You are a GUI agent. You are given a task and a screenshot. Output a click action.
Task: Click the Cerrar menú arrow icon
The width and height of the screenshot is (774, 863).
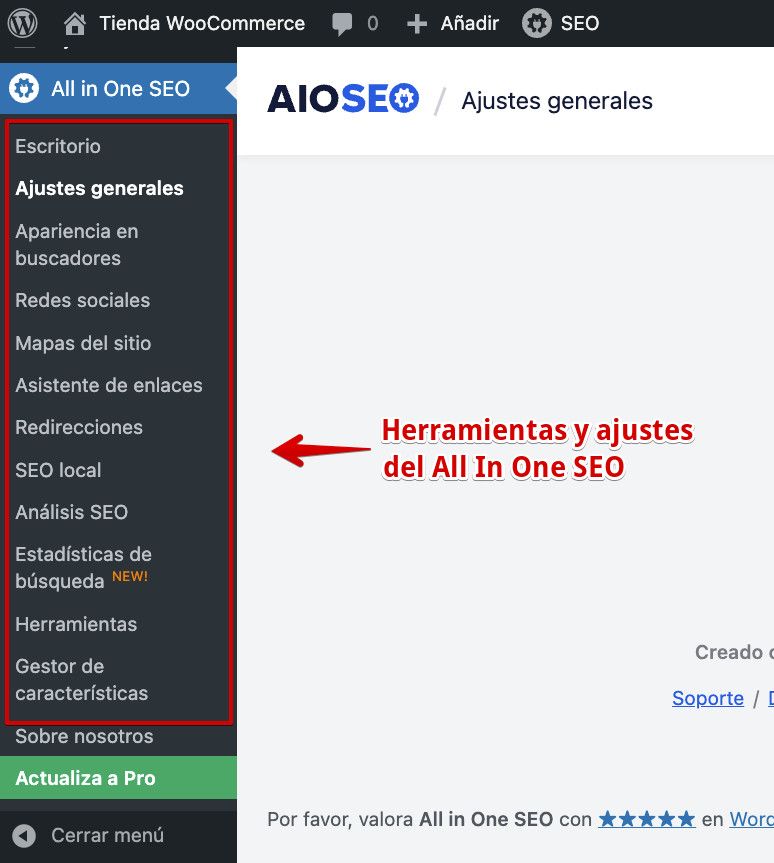pyautogui.click(x=24, y=835)
